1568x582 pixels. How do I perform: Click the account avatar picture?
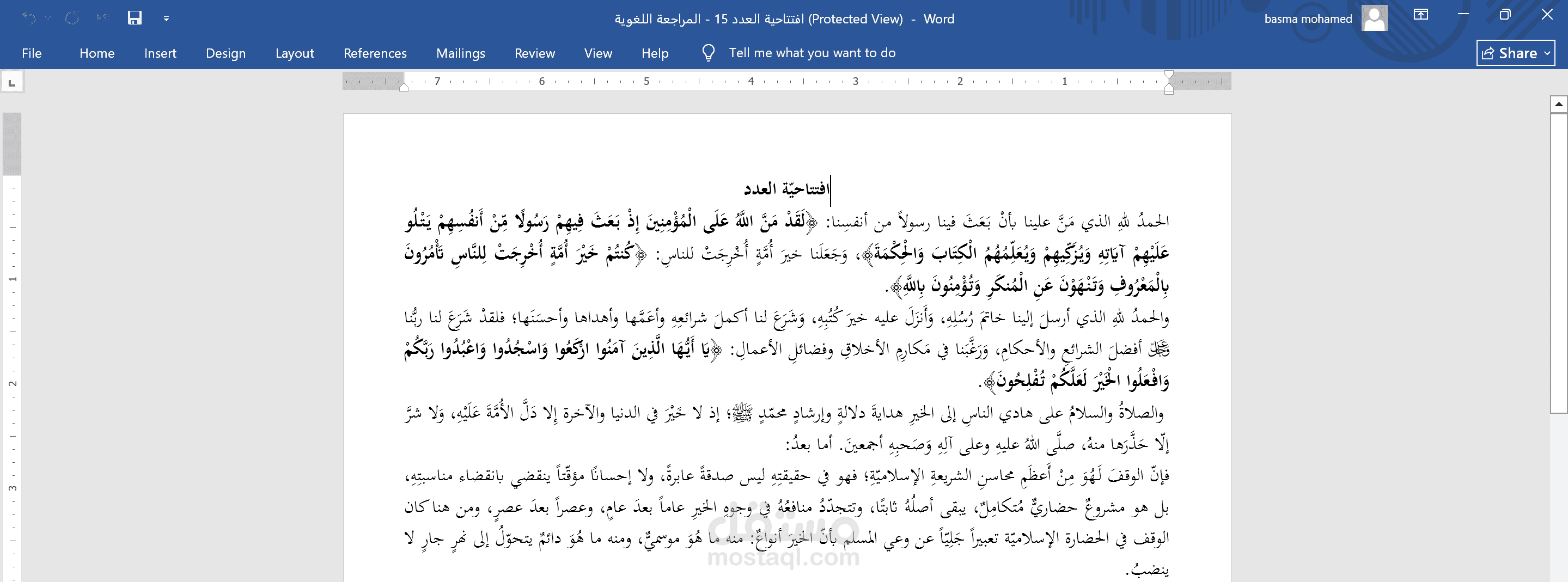(x=1375, y=19)
